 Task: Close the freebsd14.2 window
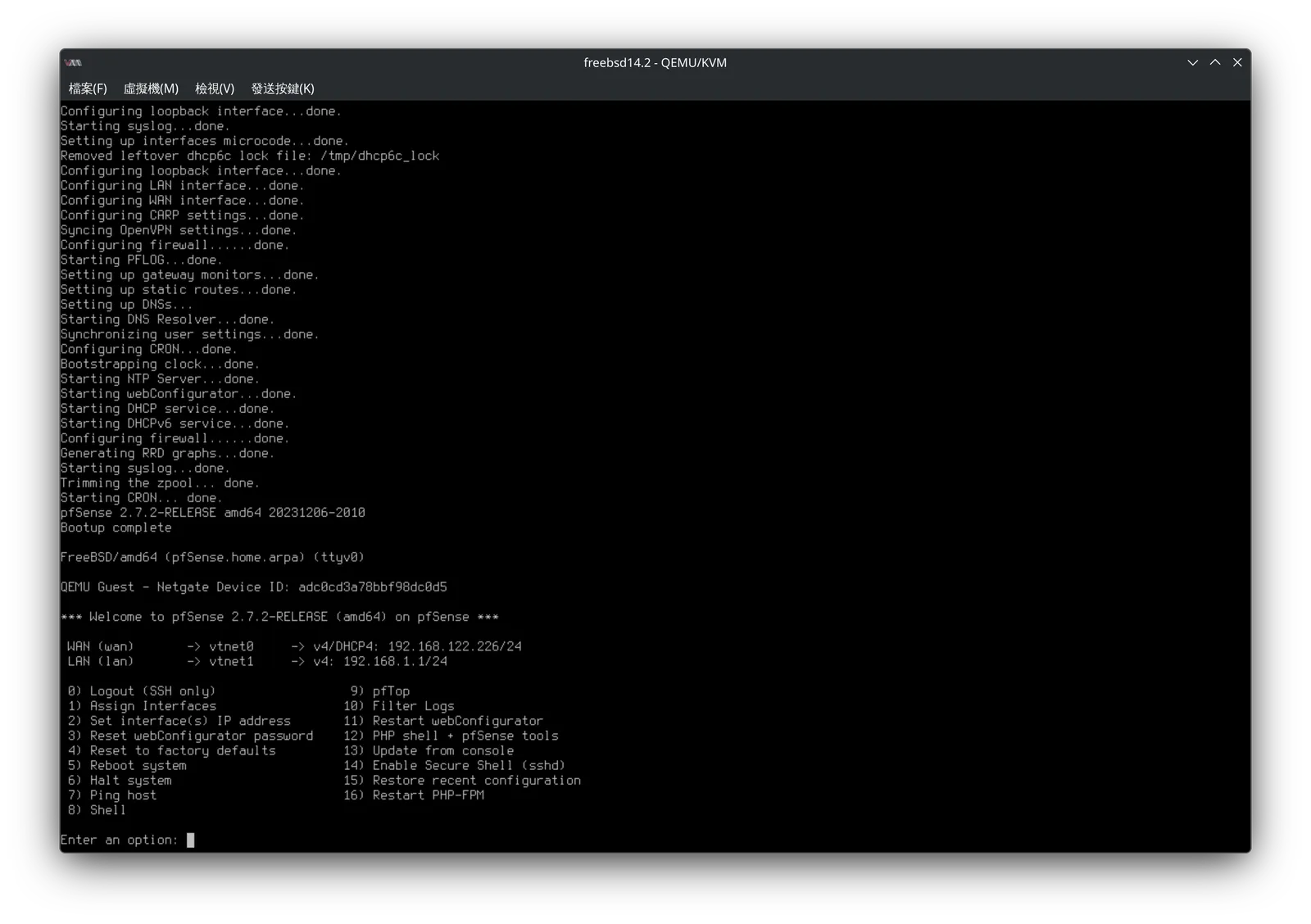point(1237,62)
